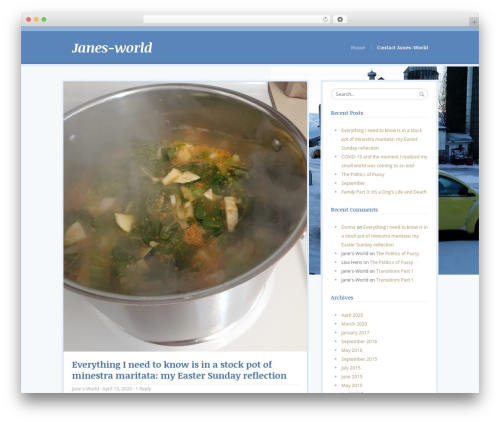The image size is (500, 423).
Task: Open first Jane's-World comment on Transitions Part 1
Action: click(394, 271)
